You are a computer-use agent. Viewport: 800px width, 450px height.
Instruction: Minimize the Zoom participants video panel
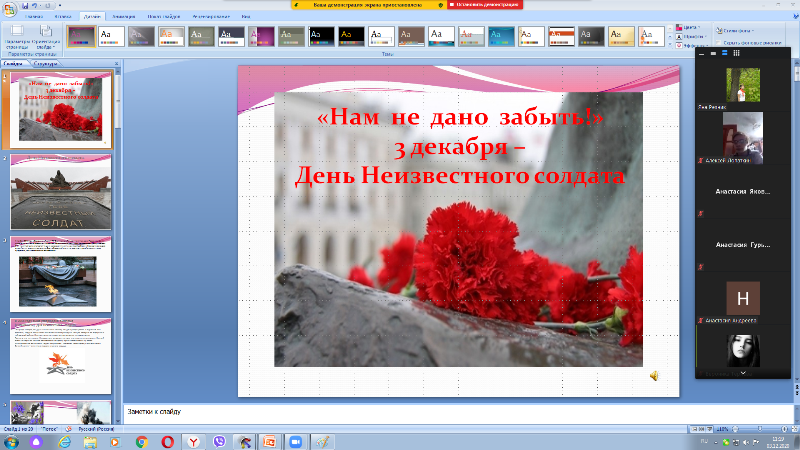click(x=702, y=53)
